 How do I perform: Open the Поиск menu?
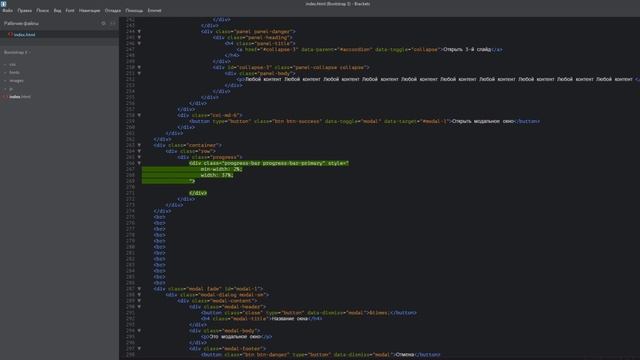pos(42,11)
